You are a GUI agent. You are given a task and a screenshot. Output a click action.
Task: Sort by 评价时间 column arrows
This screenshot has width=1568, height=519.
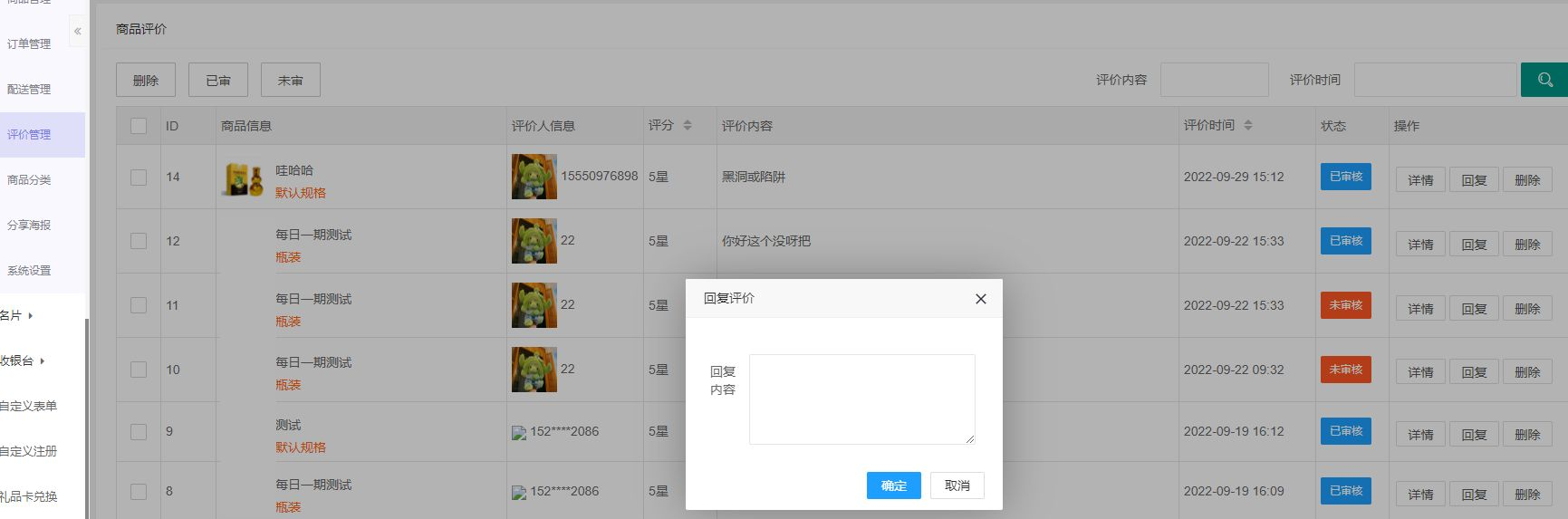point(1248,125)
